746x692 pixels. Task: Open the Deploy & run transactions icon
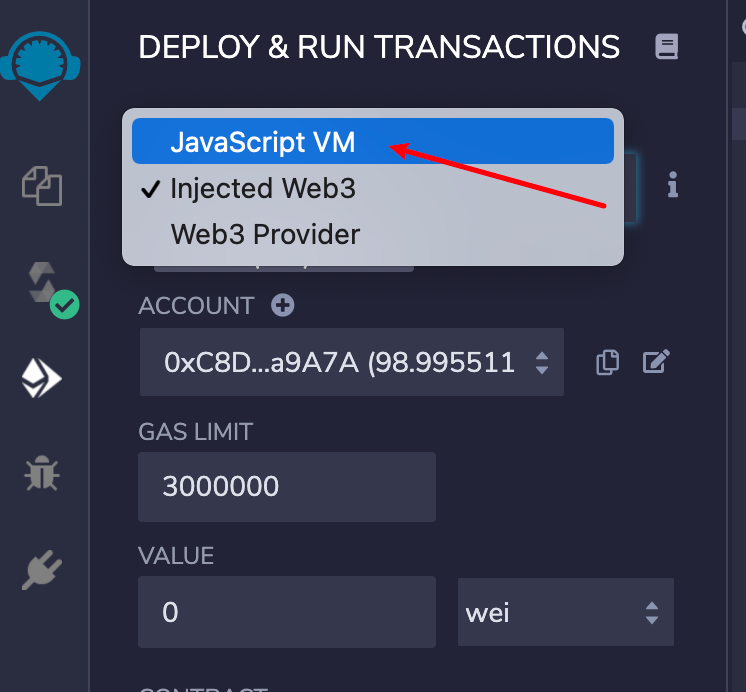41,378
